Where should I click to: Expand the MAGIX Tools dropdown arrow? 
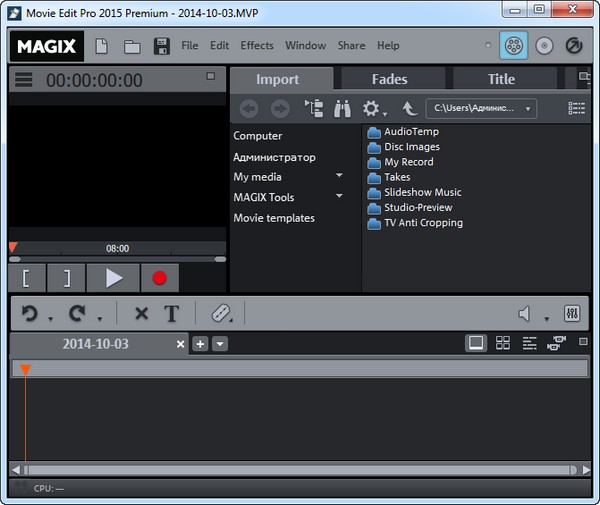(x=339, y=197)
